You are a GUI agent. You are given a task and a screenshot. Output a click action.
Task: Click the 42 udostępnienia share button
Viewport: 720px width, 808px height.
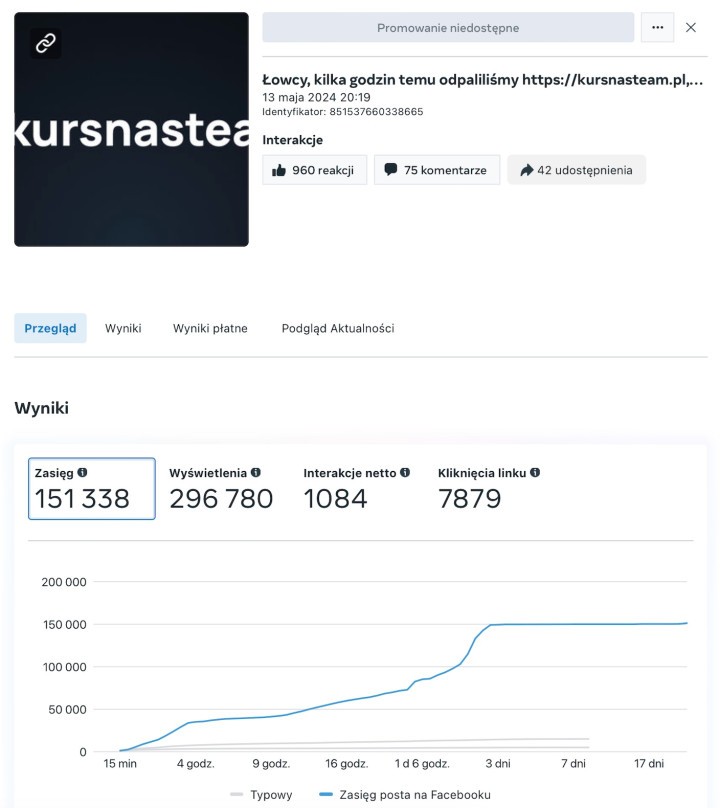(x=576, y=170)
